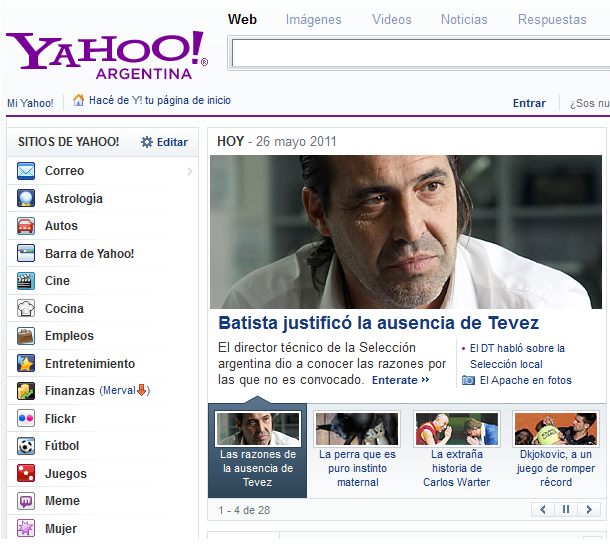Open headline Batista justificó la ausencia de Tevez
The width and height of the screenshot is (610, 546).
coord(379,323)
